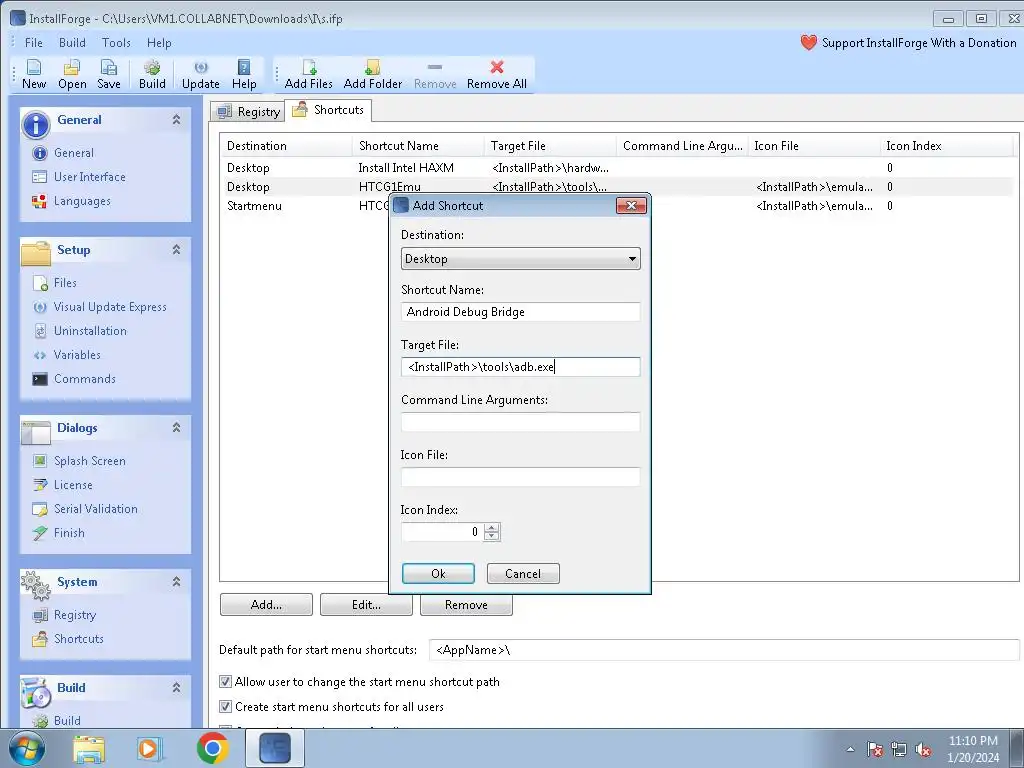
Task: Click the Add Files toolbar icon
Action: pos(308,74)
